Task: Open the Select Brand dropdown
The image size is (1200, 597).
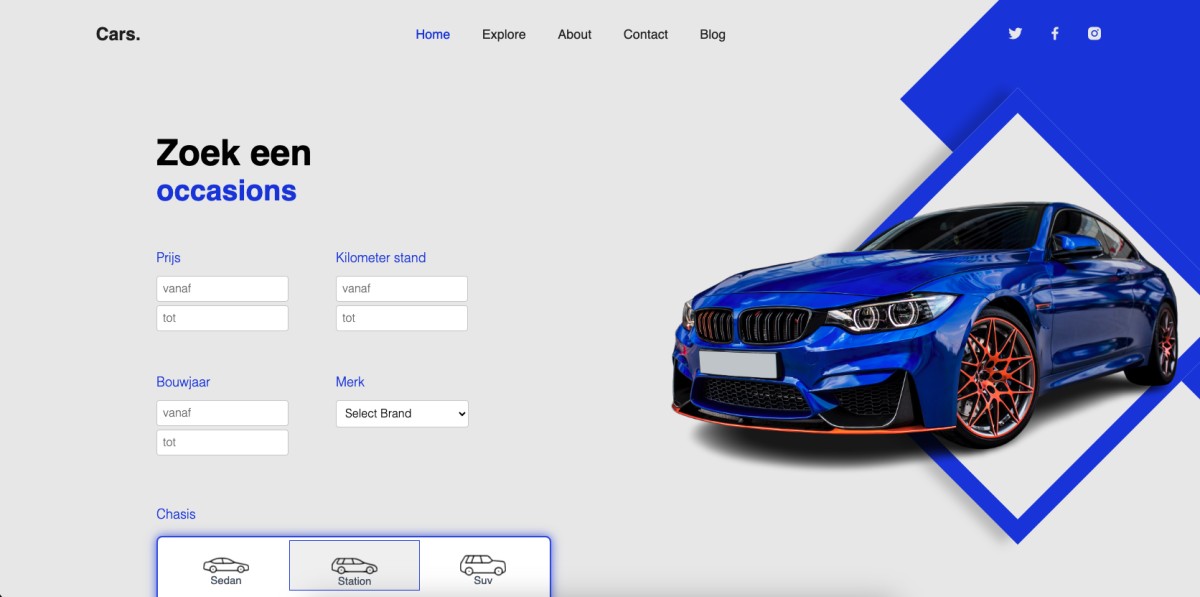Action: click(x=402, y=413)
